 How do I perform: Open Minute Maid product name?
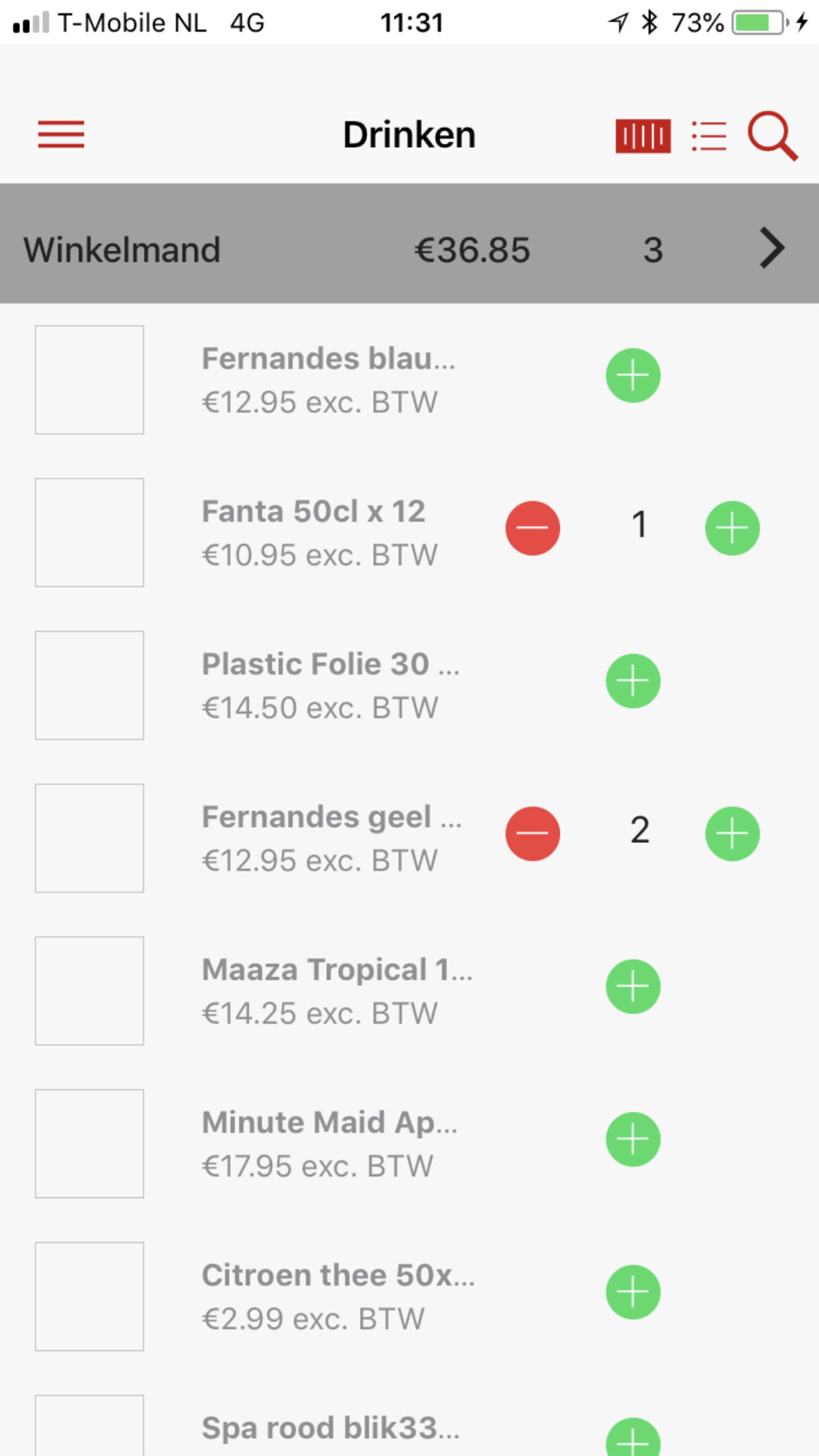point(329,1123)
